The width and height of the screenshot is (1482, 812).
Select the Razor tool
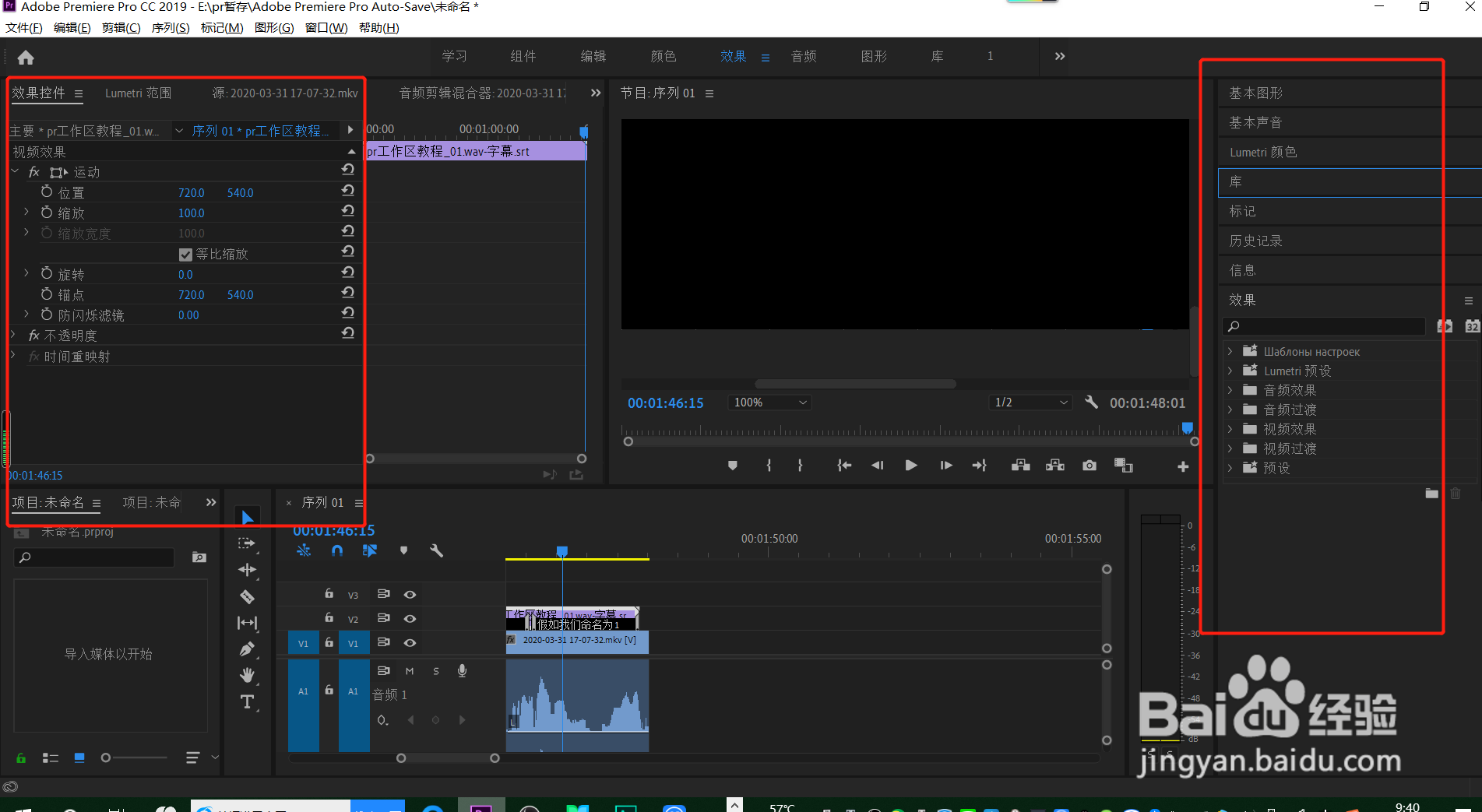pos(247,596)
